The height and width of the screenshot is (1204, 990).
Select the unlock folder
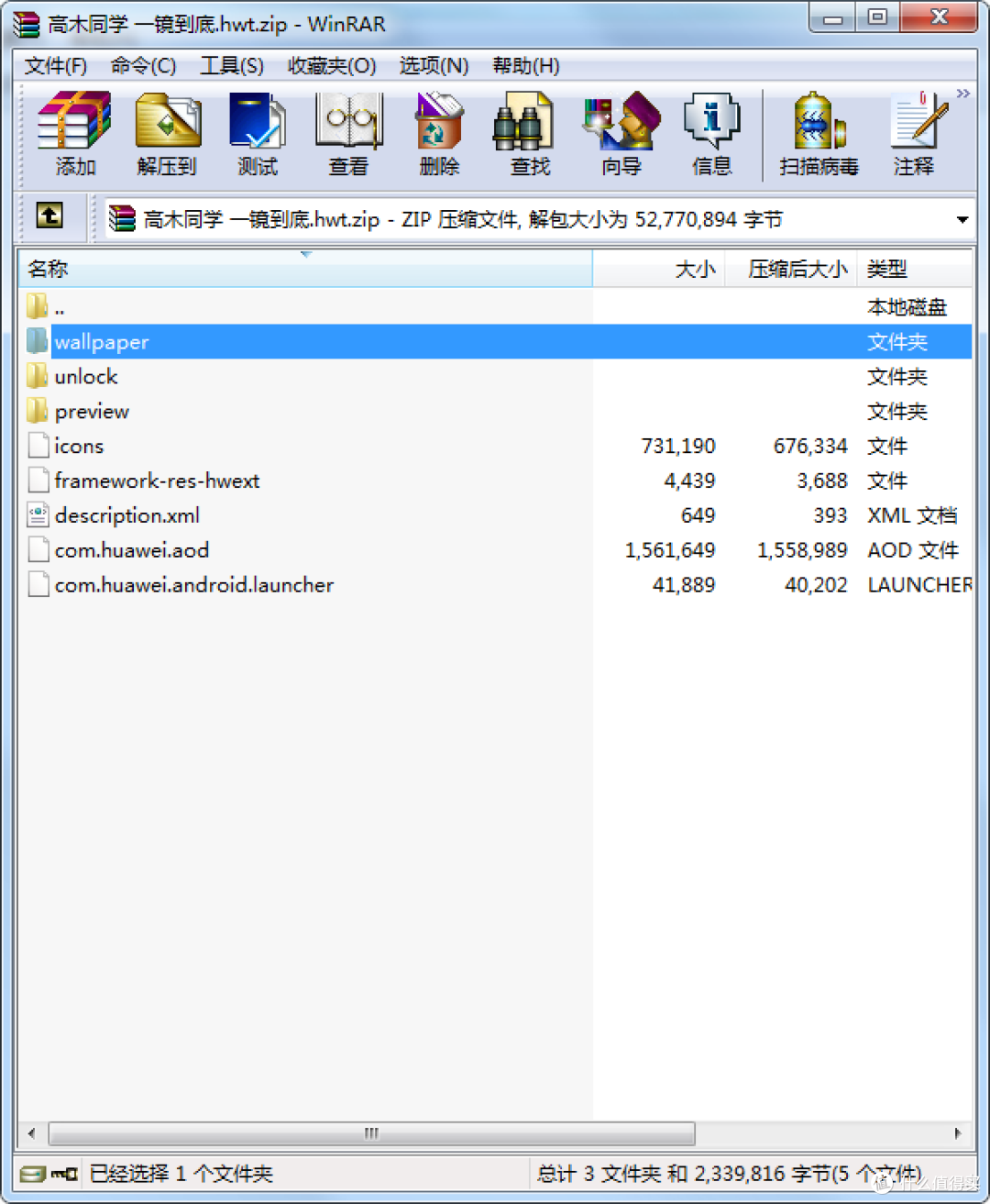495,377
